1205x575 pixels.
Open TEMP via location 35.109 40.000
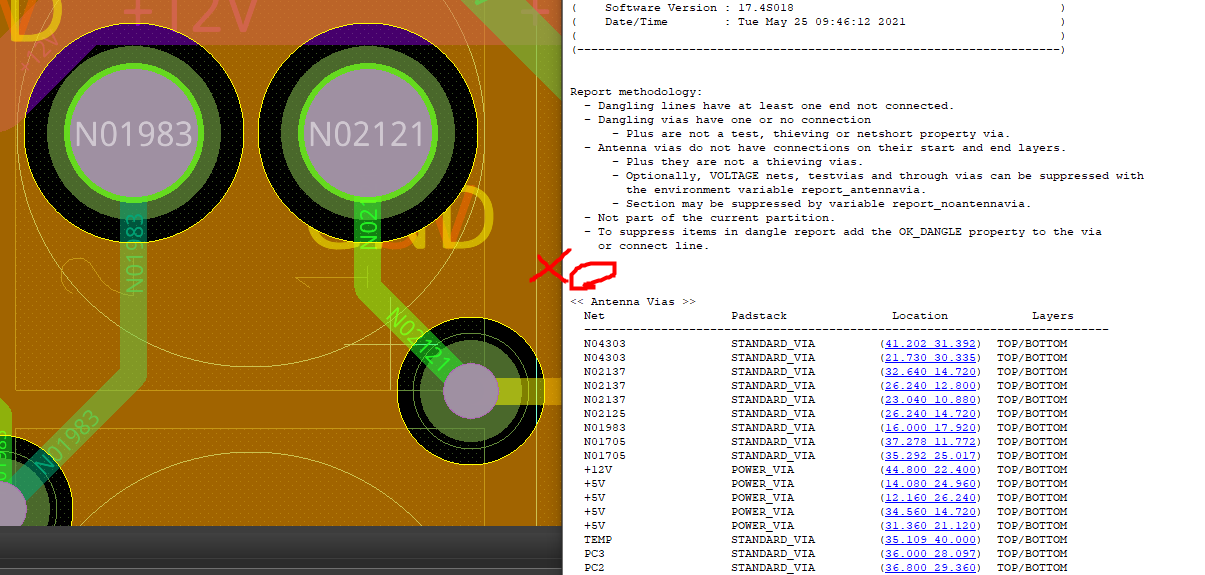(x=931, y=539)
